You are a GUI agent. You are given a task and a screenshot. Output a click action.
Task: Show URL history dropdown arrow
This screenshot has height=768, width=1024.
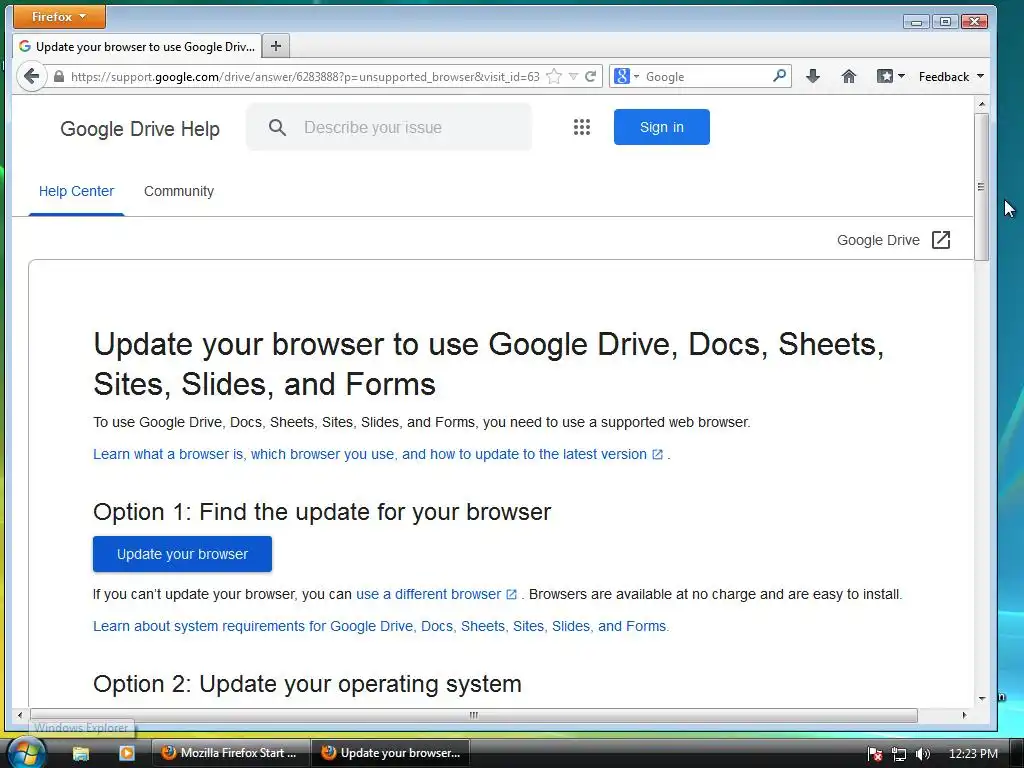(573, 76)
